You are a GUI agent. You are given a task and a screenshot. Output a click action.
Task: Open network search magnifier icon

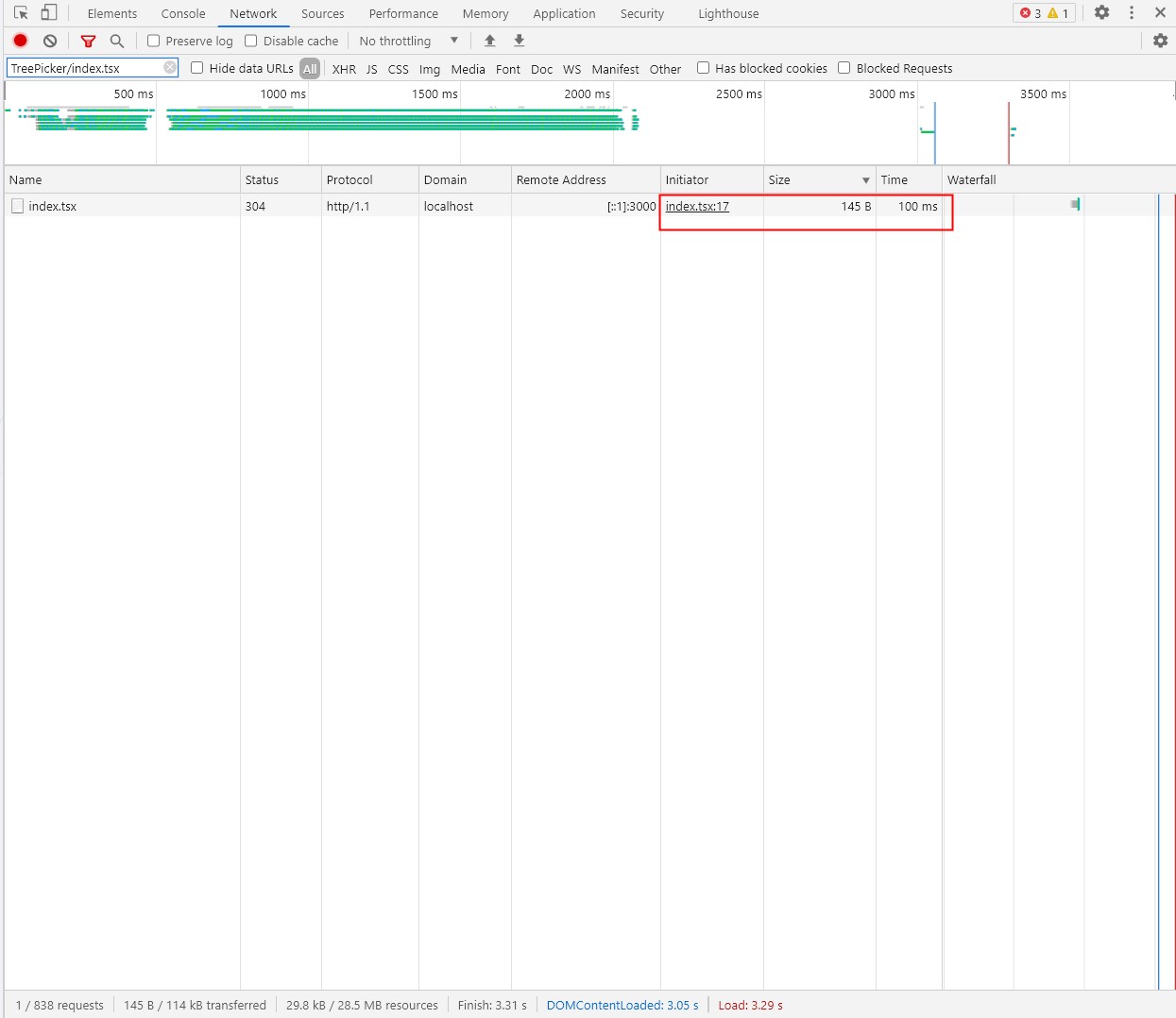tap(117, 41)
